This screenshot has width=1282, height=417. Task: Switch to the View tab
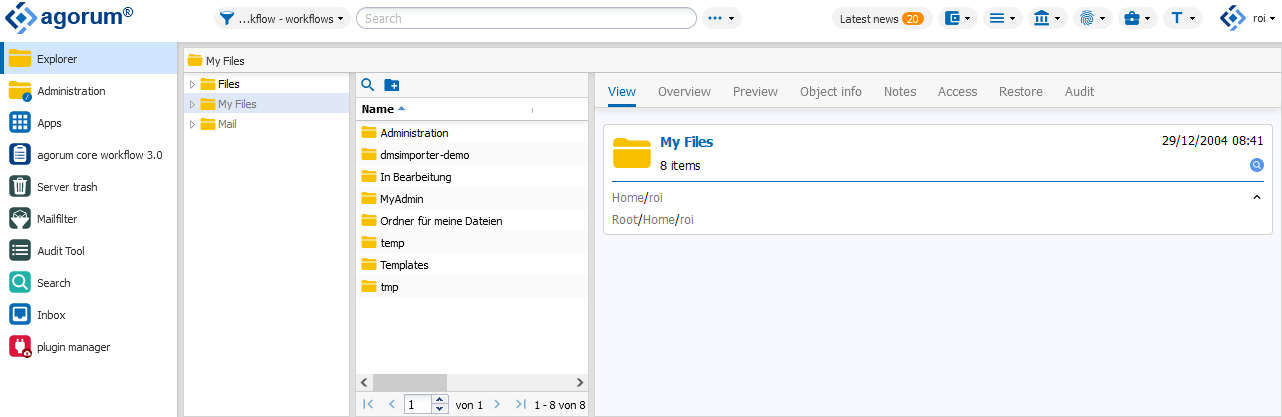point(622,91)
